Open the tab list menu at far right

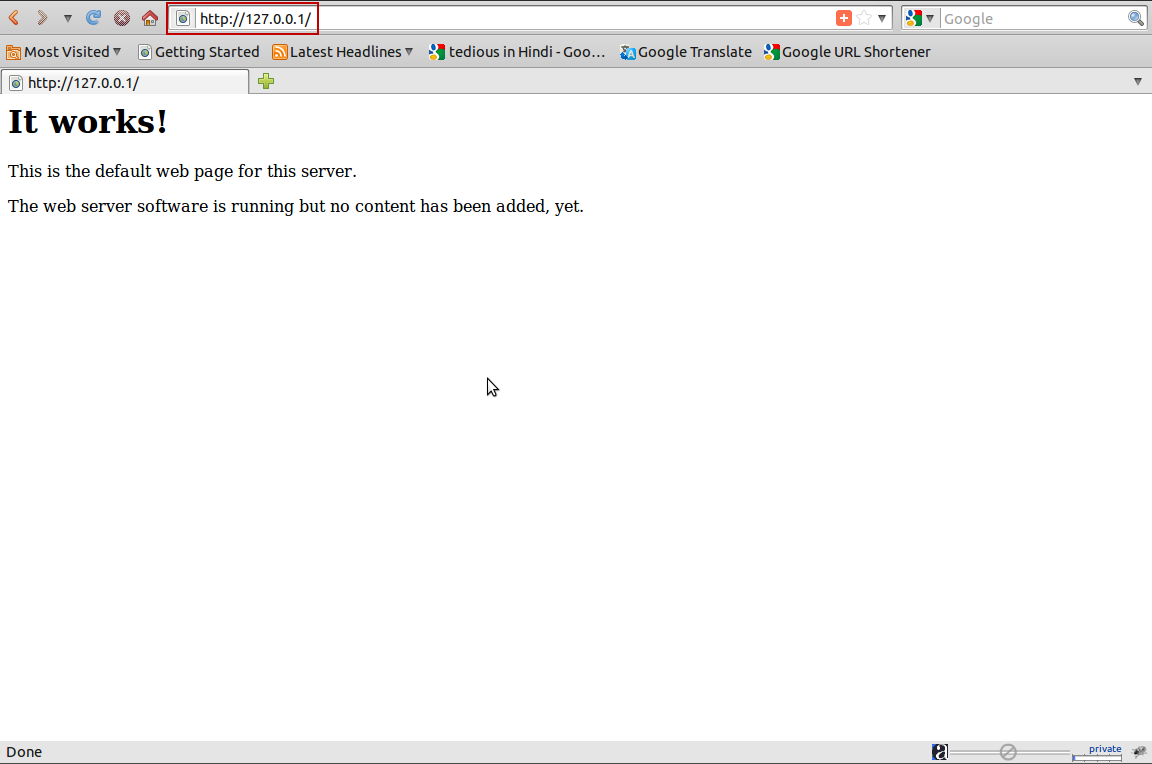[1138, 81]
